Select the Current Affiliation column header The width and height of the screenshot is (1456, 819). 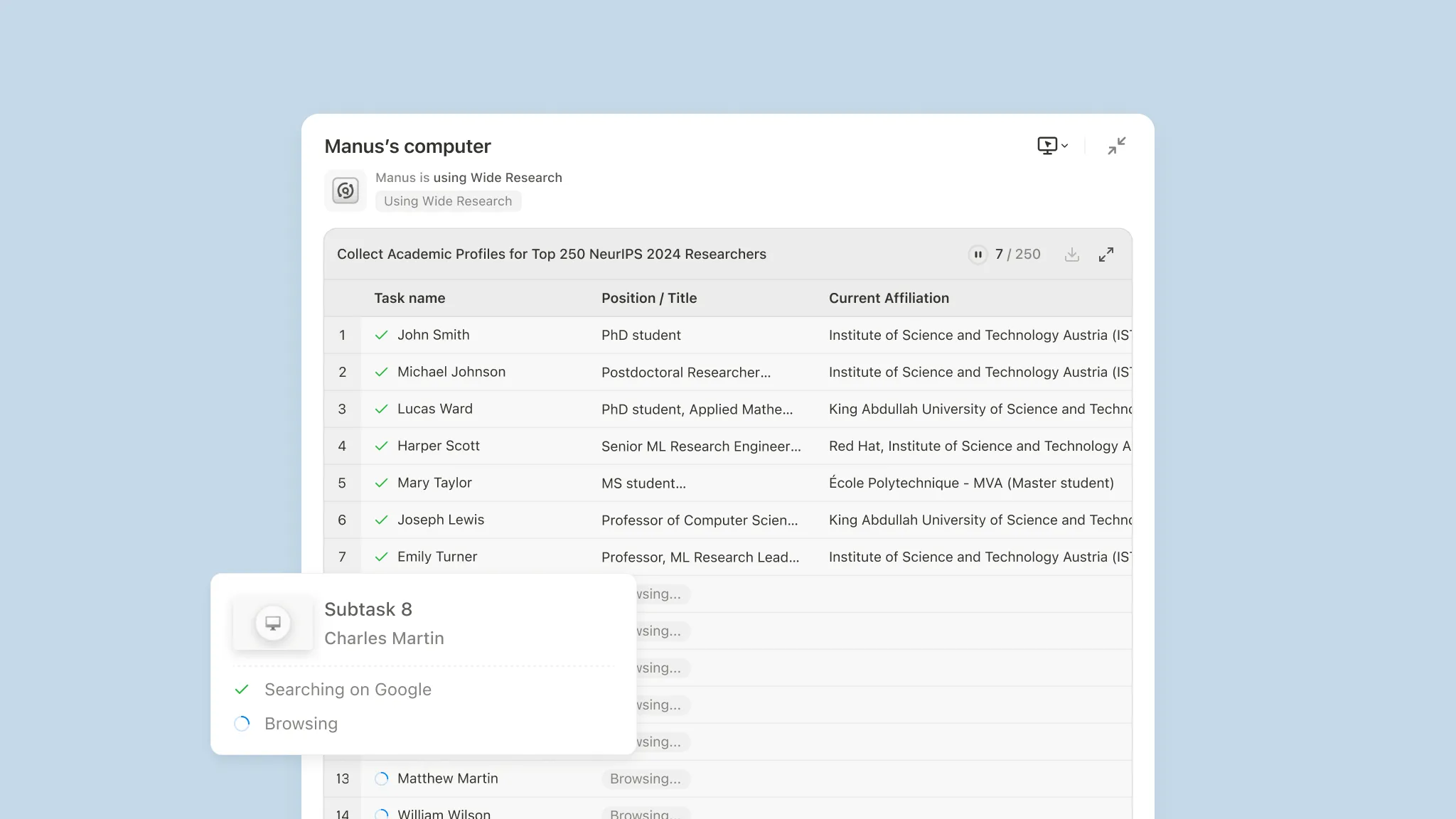(x=889, y=298)
